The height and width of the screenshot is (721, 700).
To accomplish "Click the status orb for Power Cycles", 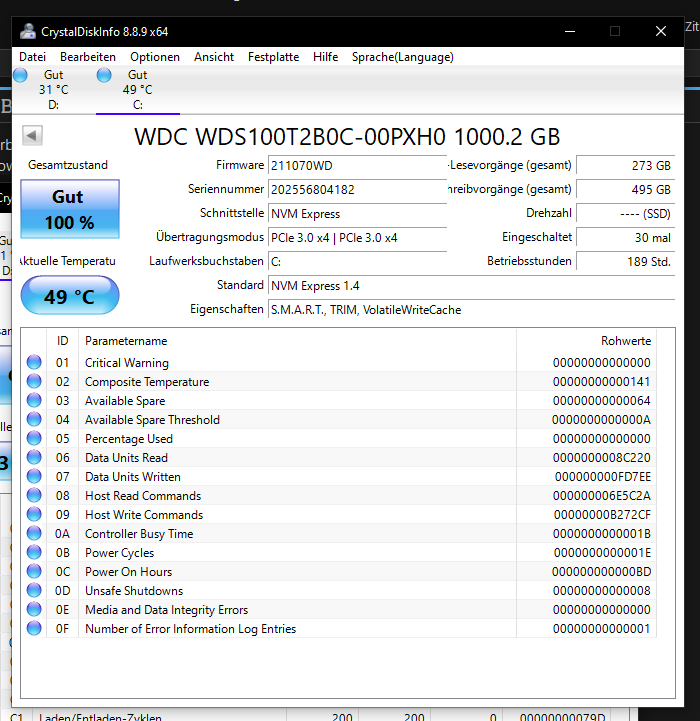I will click(x=34, y=552).
